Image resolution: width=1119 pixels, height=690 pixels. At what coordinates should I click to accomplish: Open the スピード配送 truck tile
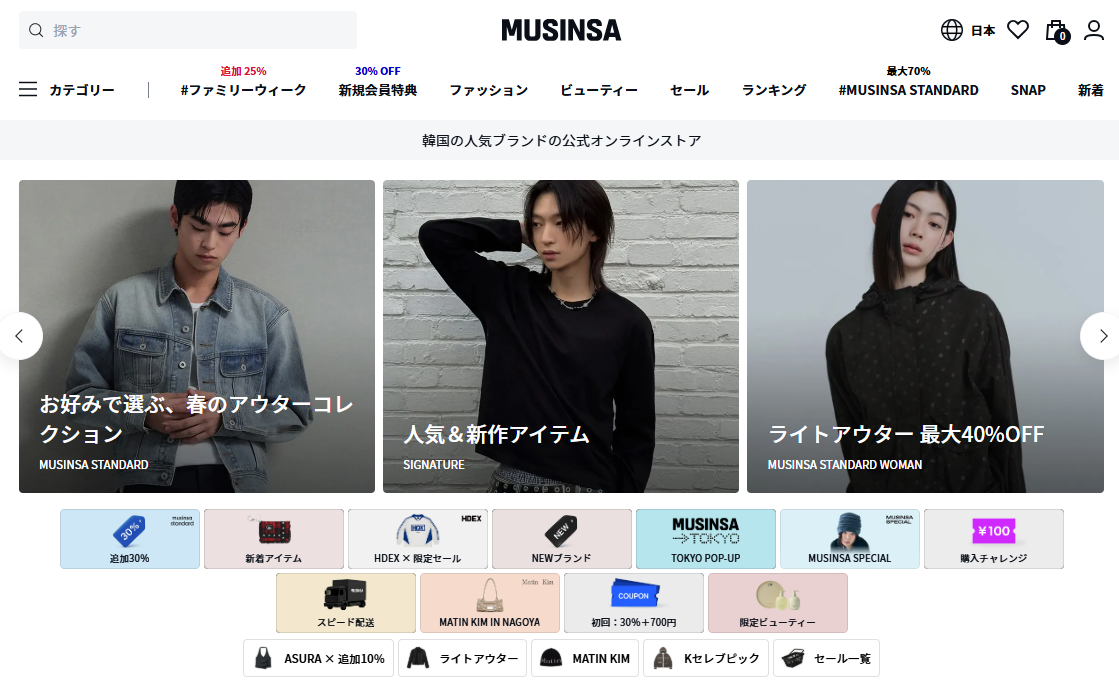tap(345, 603)
